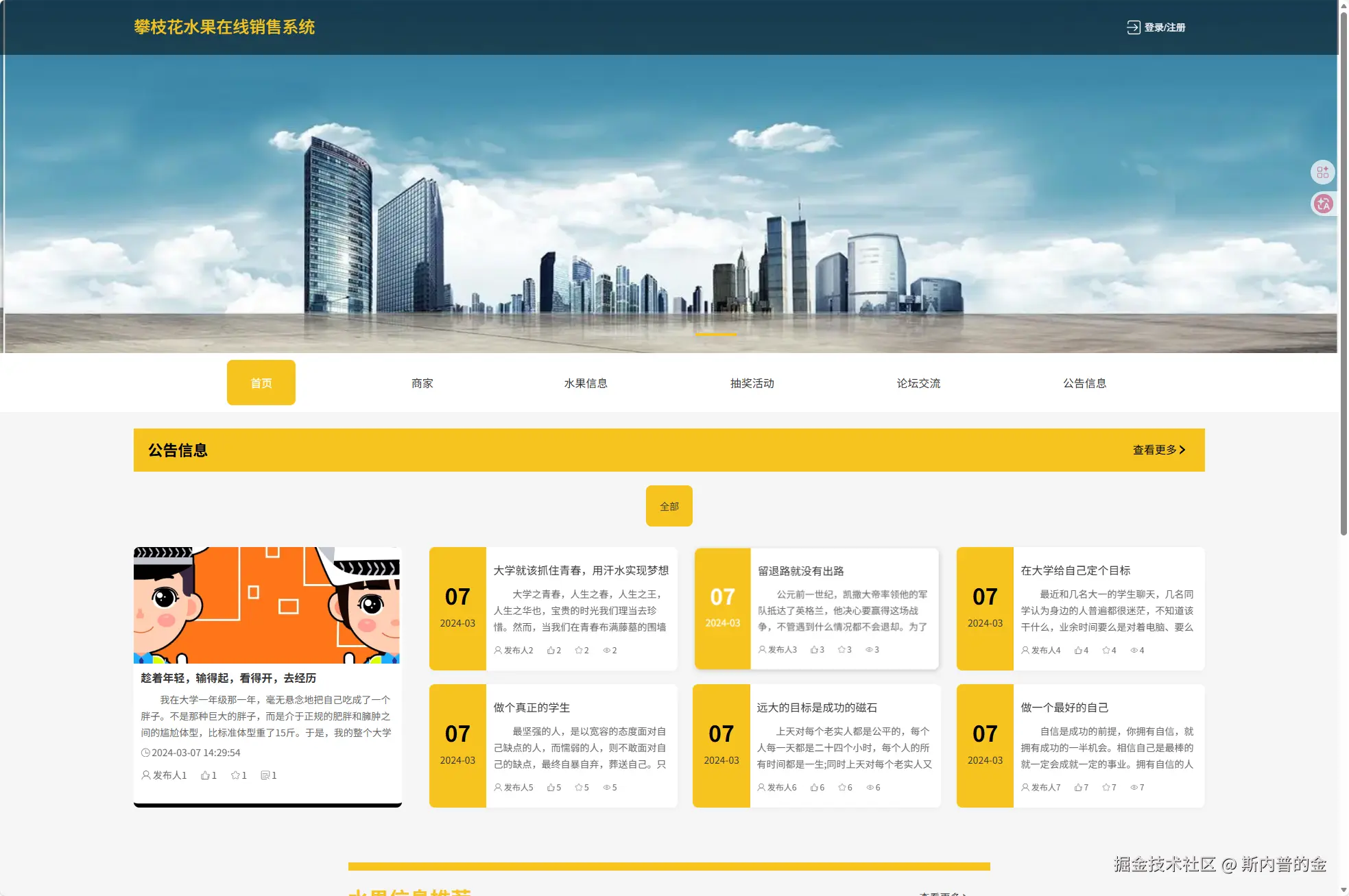Click the grid apps floating icon on the right edge
This screenshot has height=896, width=1349.
pos(1323,172)
